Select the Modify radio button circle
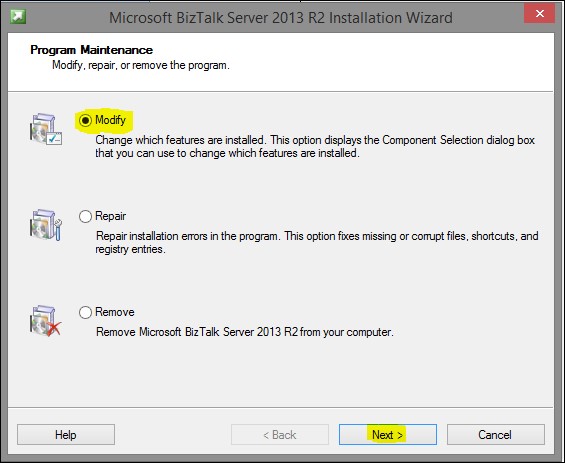 85,120
